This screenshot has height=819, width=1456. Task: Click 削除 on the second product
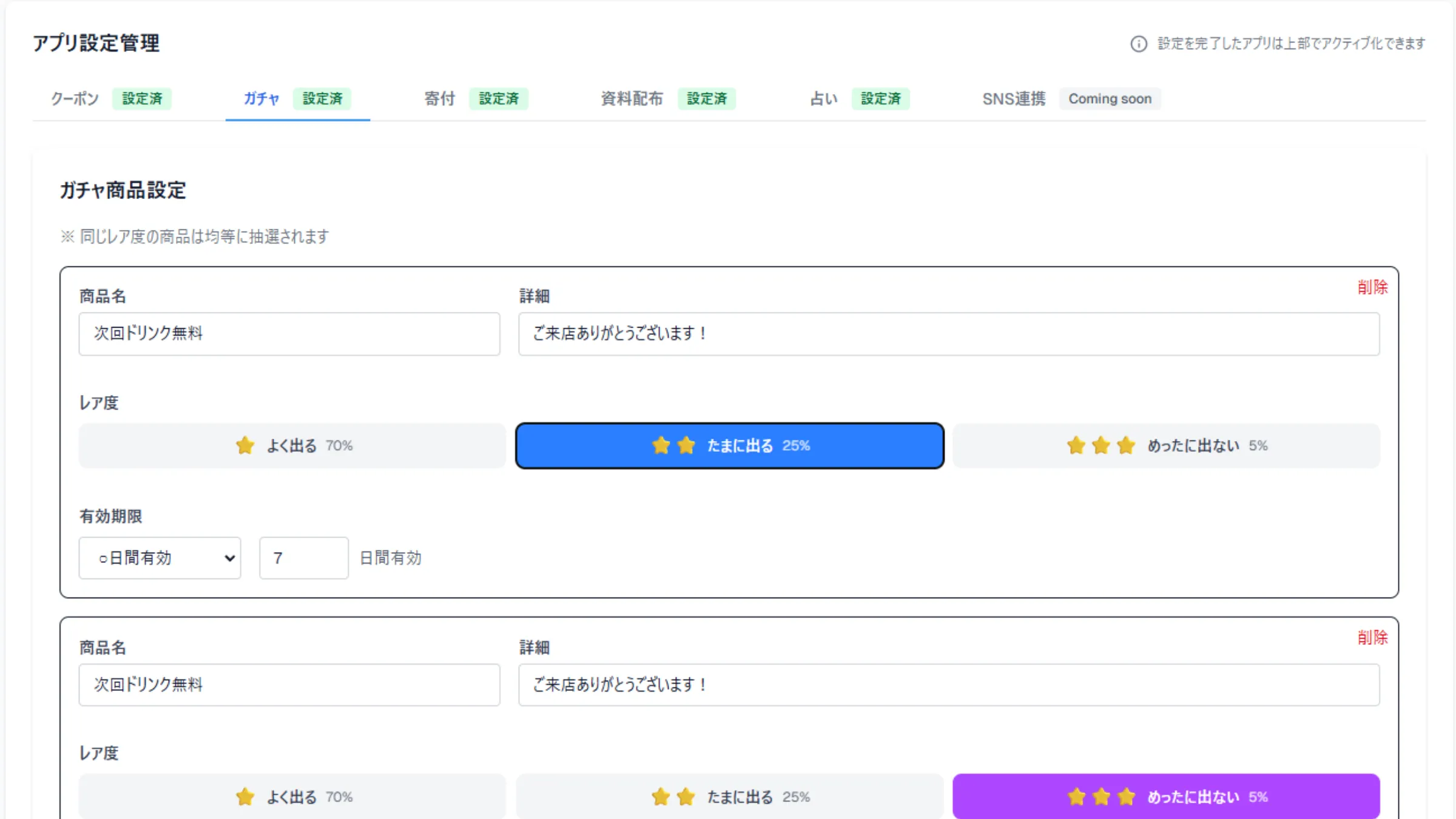1372,638
